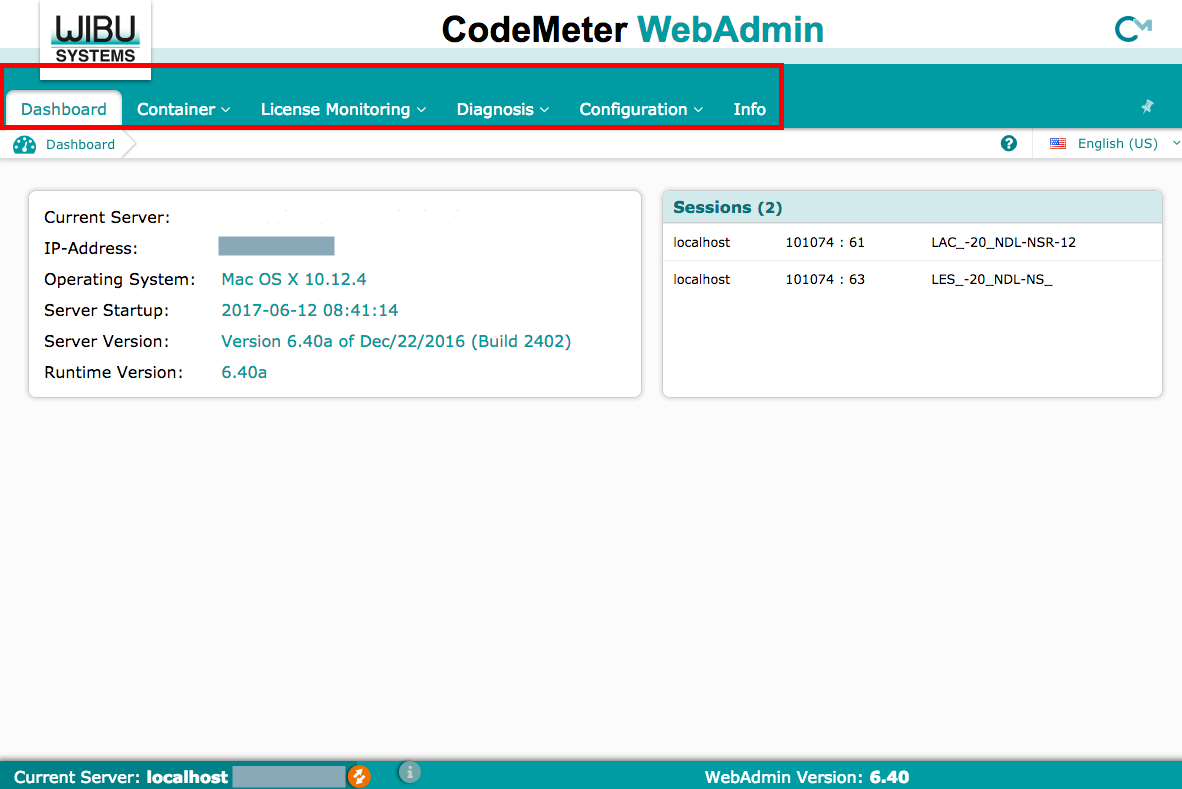Viewport: 1182px width, 789px height.
Task: Pin the navigation bar with pin icon
Action: 1147,106
